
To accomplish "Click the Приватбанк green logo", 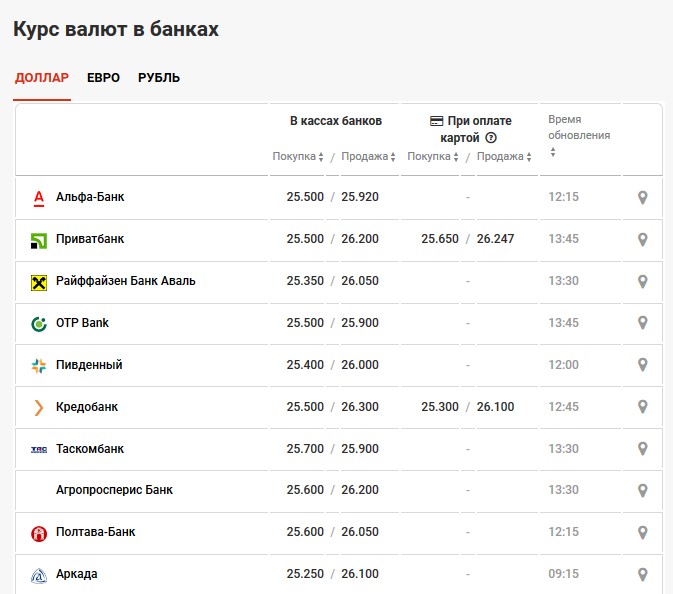I will pyautogui.click(x=39, y=240).
